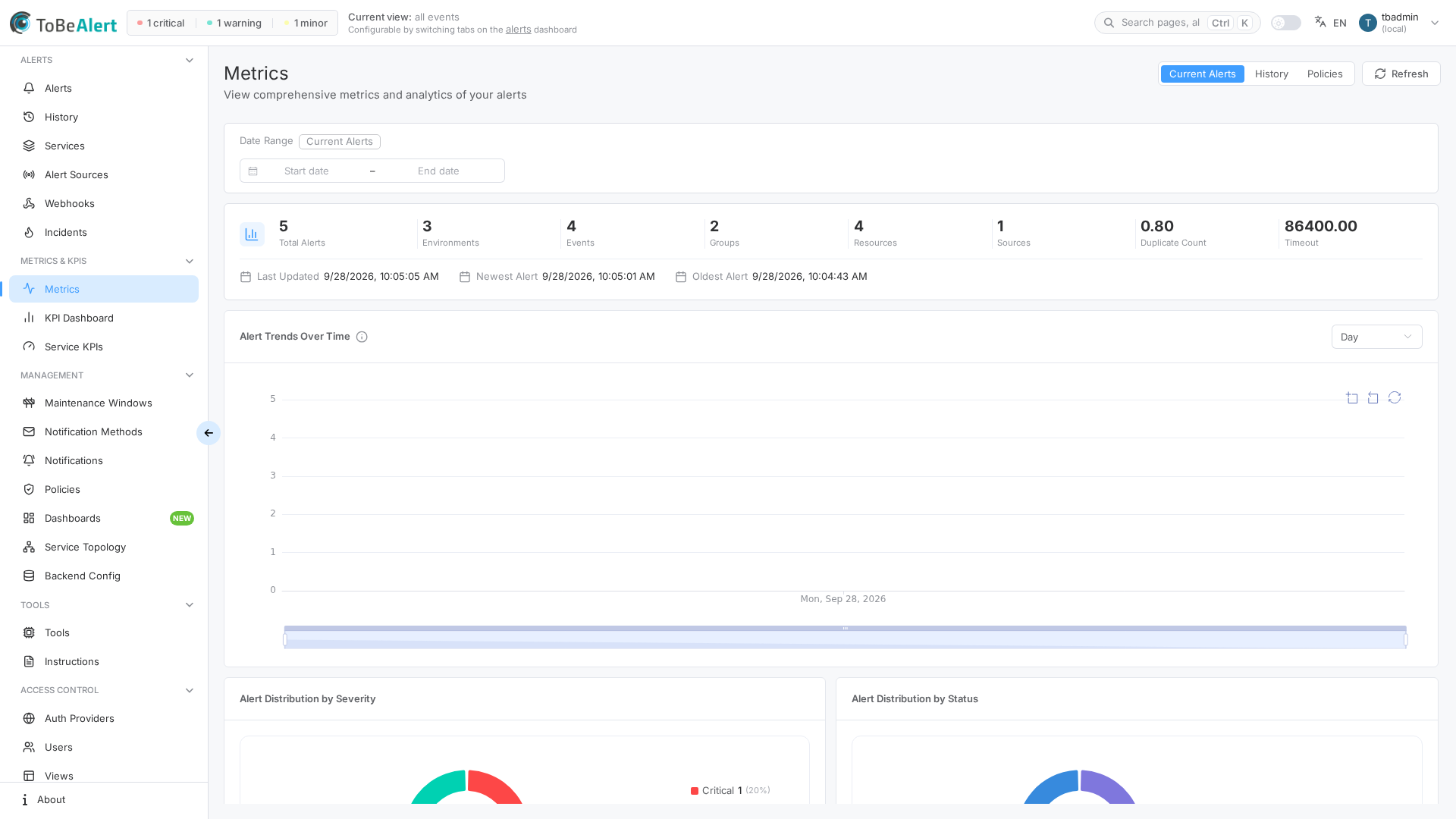Screen dimensions: 1456x819
Task: Collapse the sidebar with the arrow button
Action: [x=209, y=433]
